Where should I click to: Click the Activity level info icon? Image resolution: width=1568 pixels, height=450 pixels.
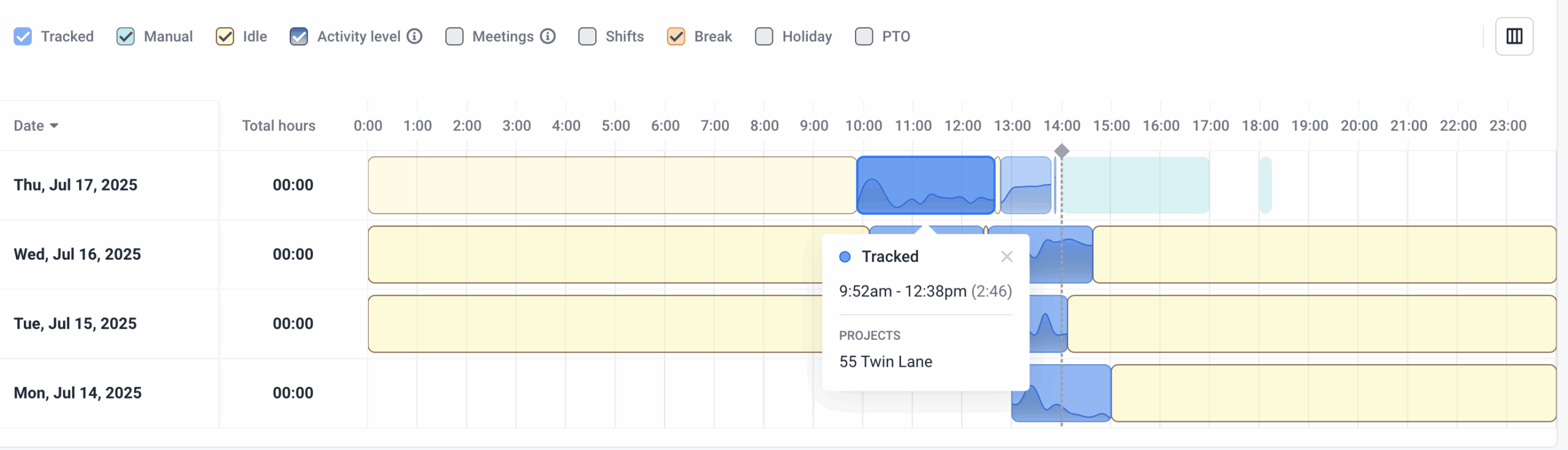click(415, 37)
